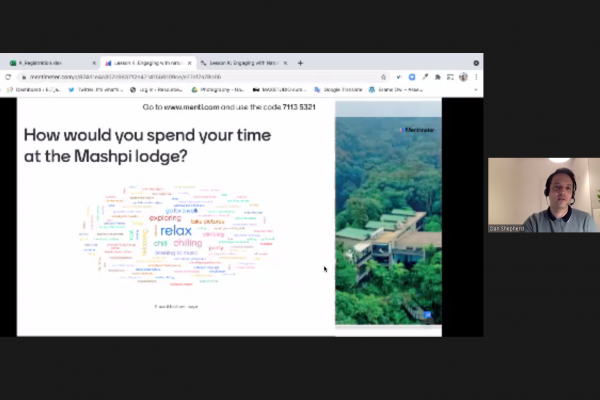
Task: Open the Twitter bookmark
Action: coord(96,90)
